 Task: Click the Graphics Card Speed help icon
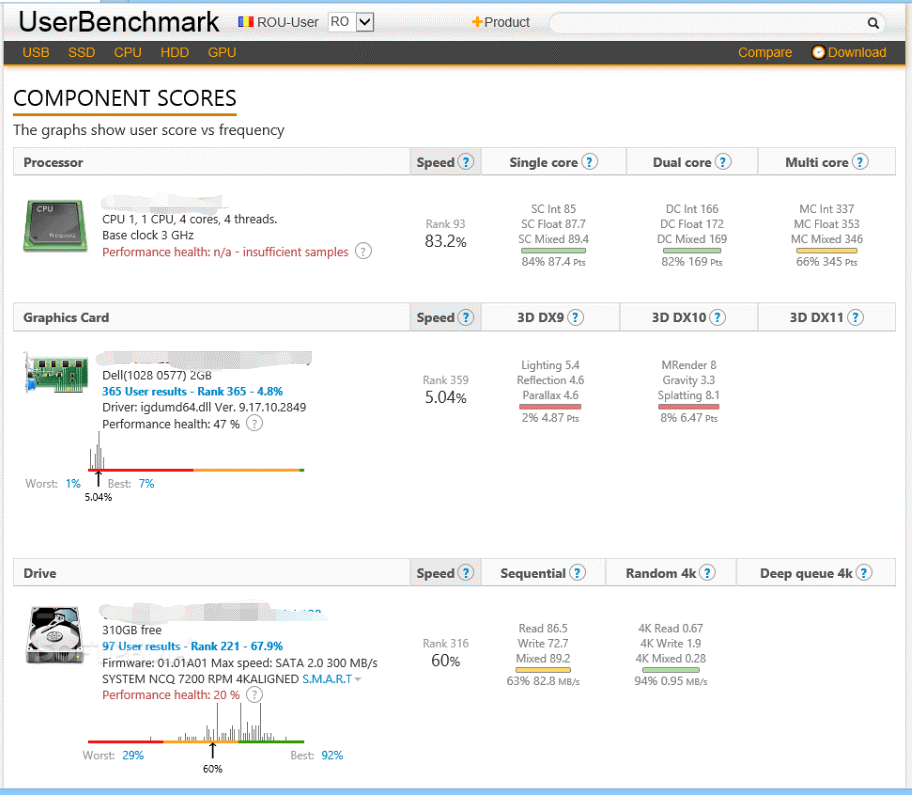(465, 318)
